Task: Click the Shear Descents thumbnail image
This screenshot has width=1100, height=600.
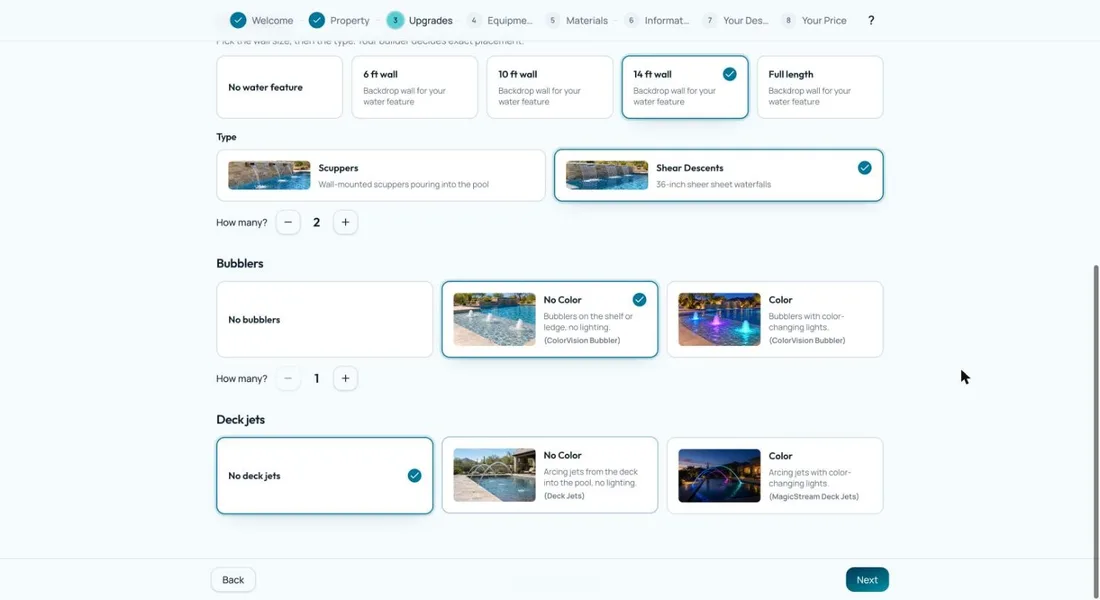Action: (607, 175)
